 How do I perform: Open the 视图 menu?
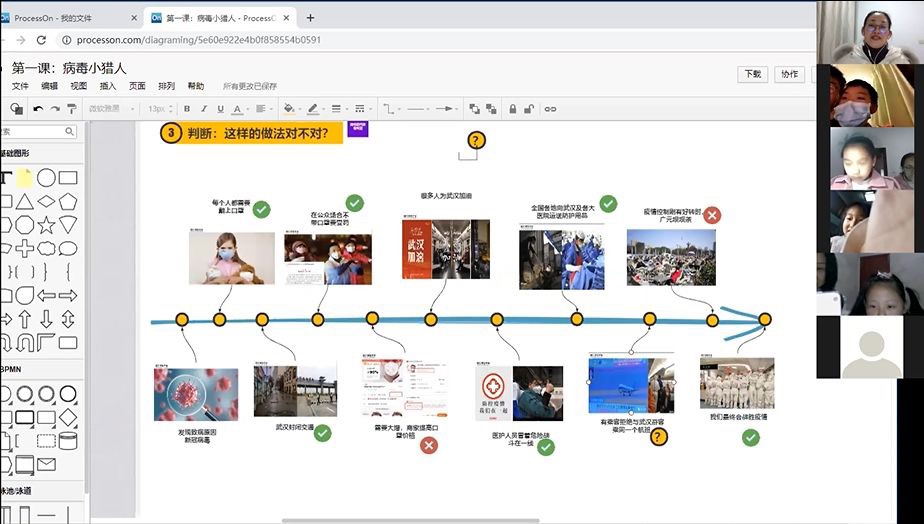click(78, 85)
